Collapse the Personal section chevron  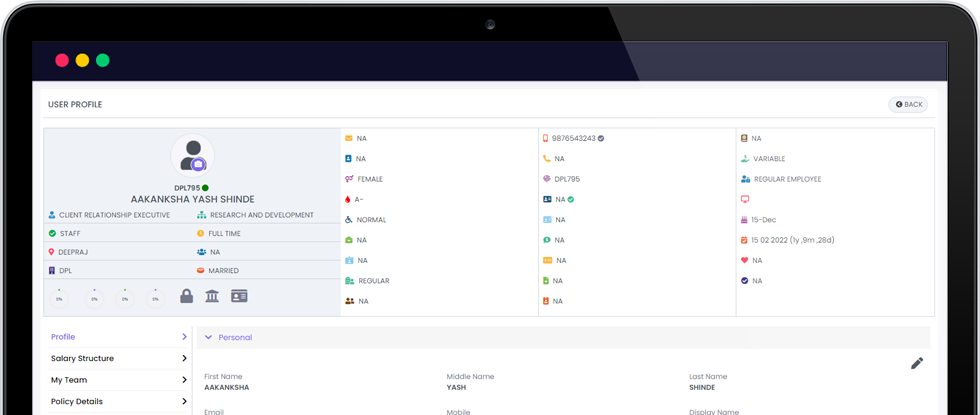pos(208,338)
